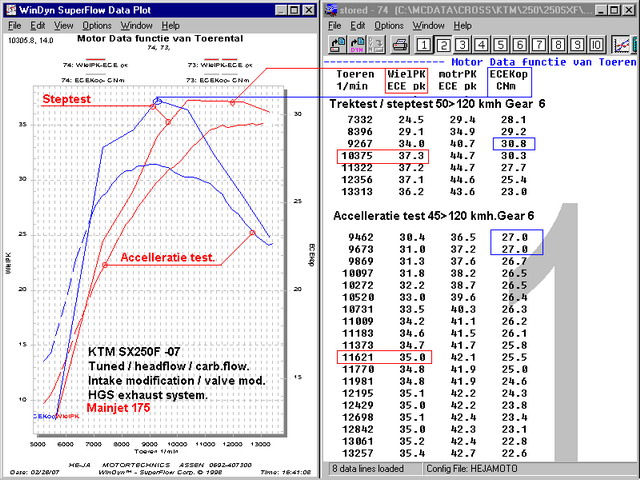The width and height of the screenshot is (640, 480).
Task: Toggle data page 1 button
Action: 424,45
